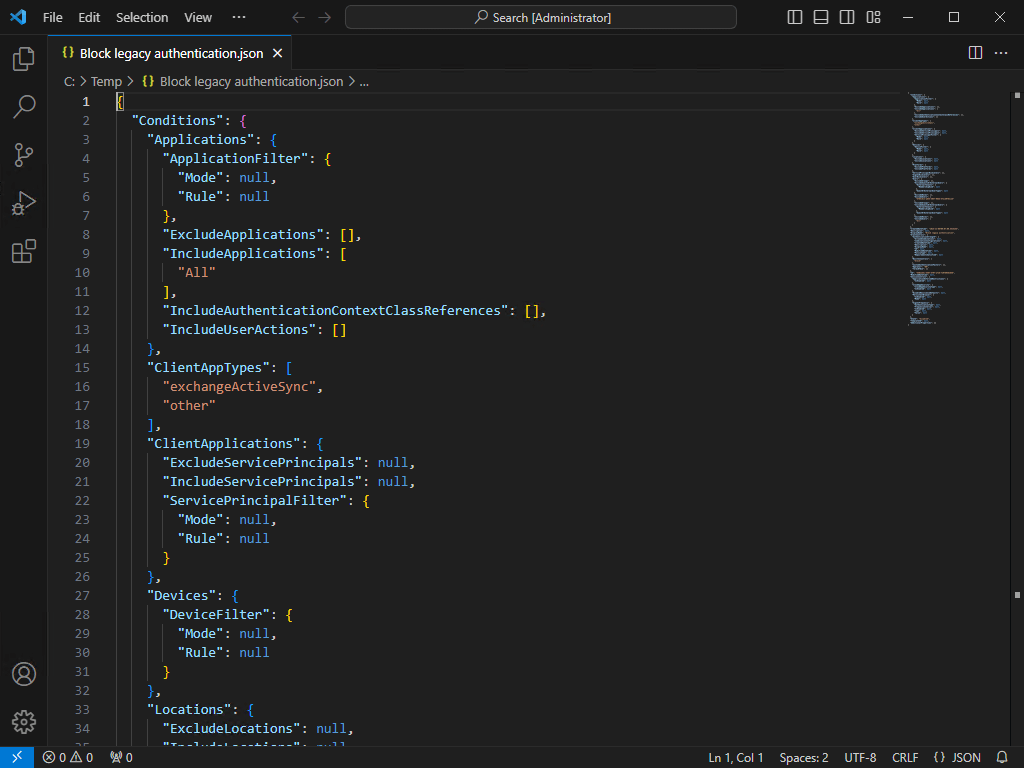Open editor More Actions ellipsis menu

(x=1001, y=53)
